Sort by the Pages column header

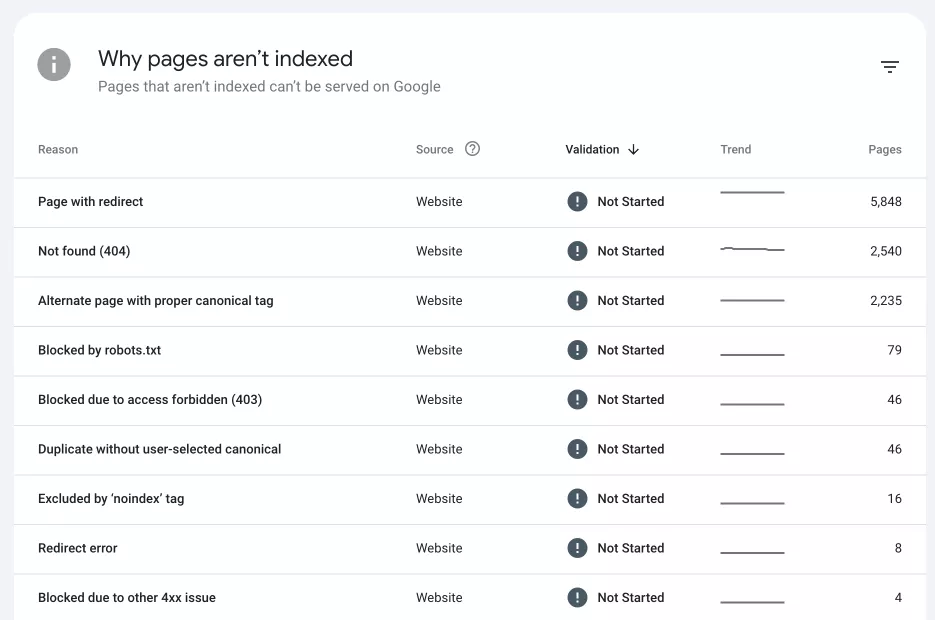coord(885,150)
